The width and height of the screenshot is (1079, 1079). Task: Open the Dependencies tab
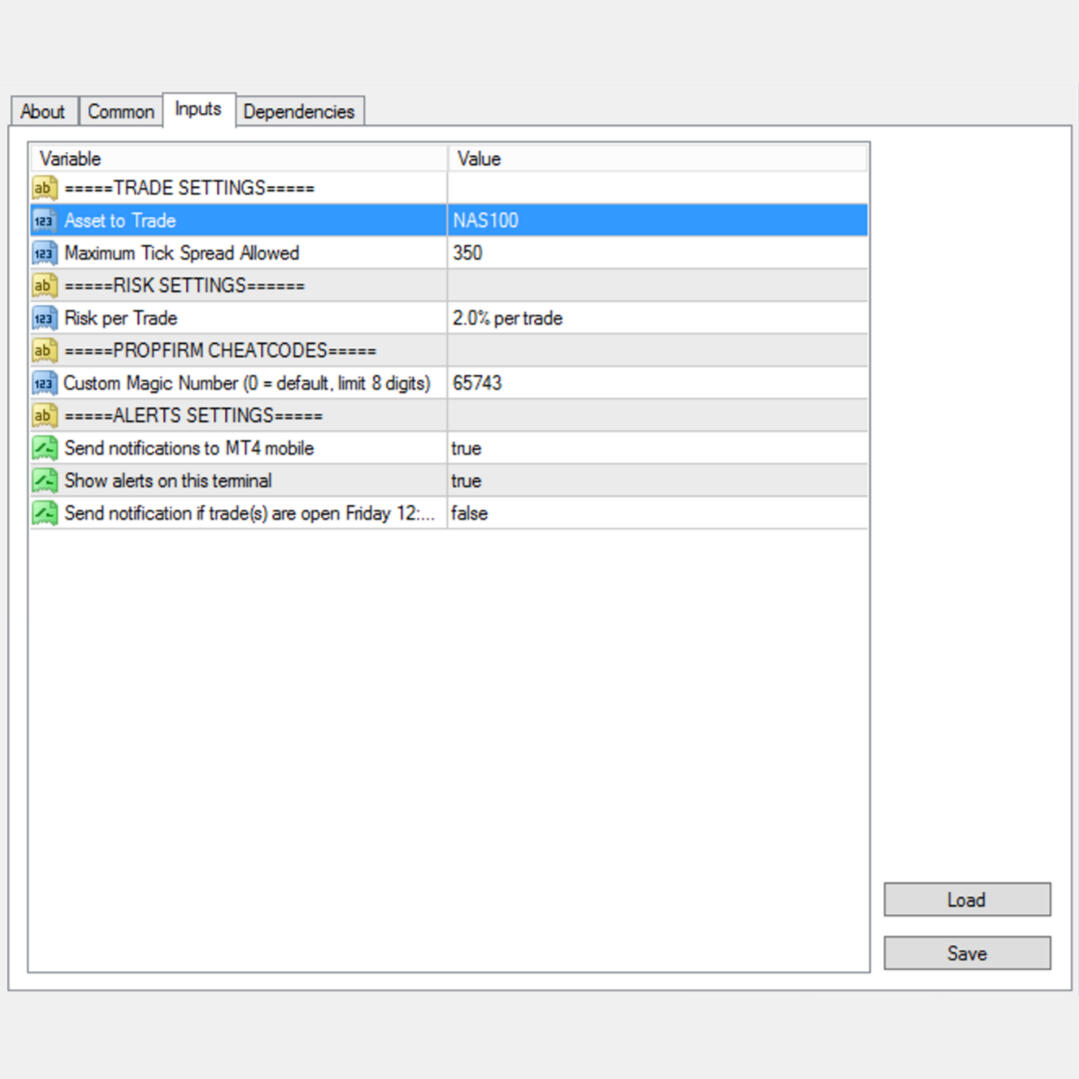(299, 112)
